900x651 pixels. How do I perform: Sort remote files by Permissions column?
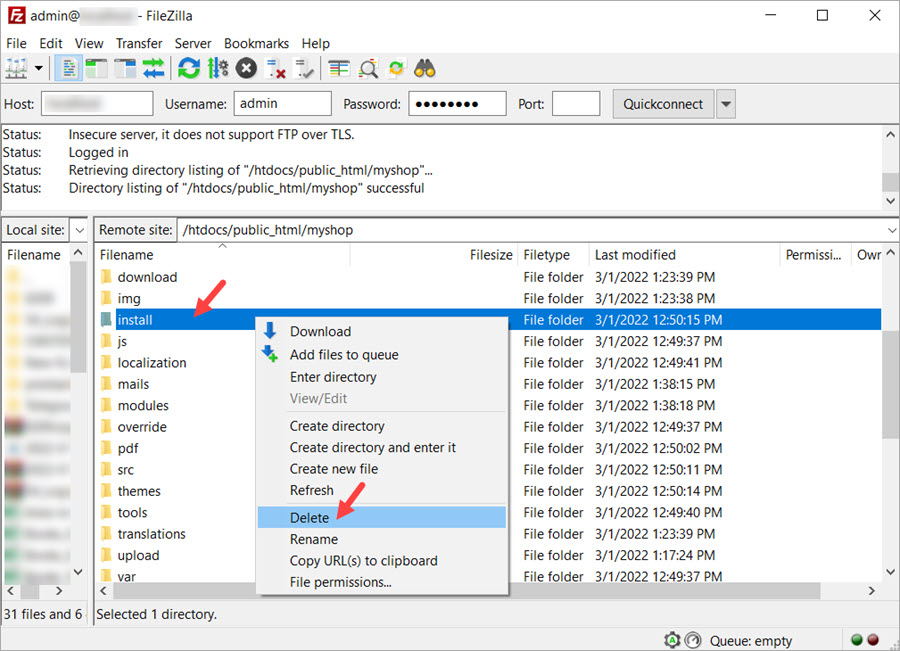(x=815, y=255)
